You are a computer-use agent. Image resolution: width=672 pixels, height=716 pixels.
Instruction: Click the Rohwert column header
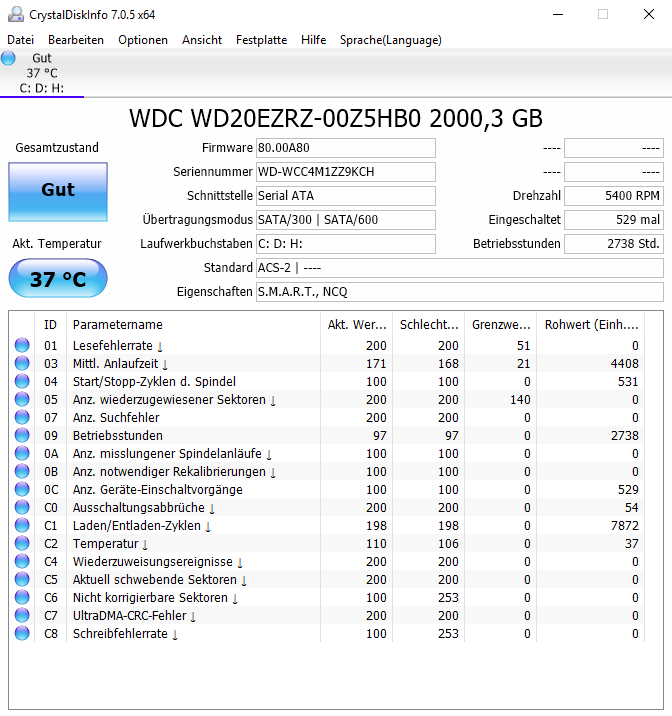pos(591,325)
